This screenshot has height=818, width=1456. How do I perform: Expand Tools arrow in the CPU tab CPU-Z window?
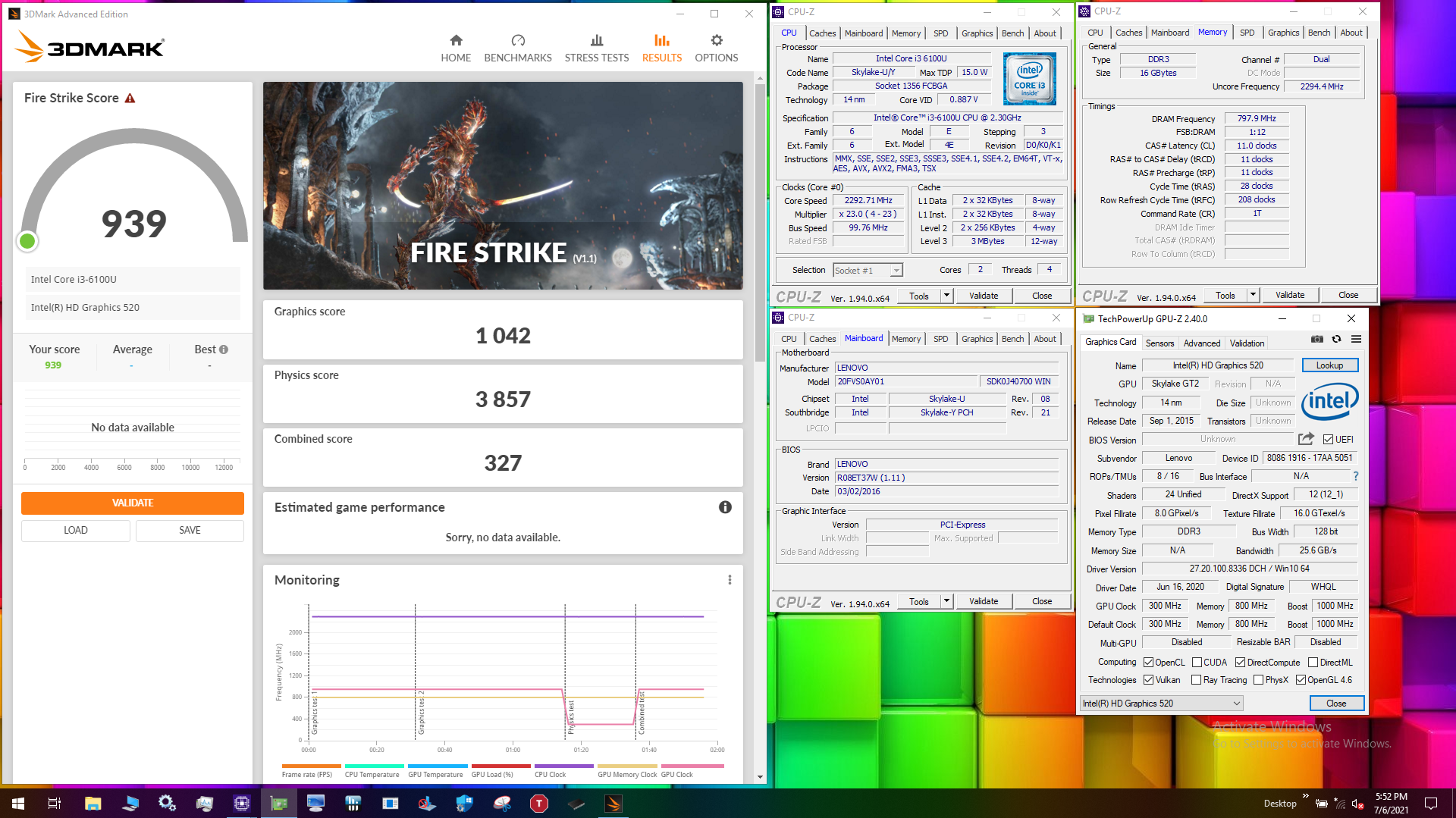(946, 296)
